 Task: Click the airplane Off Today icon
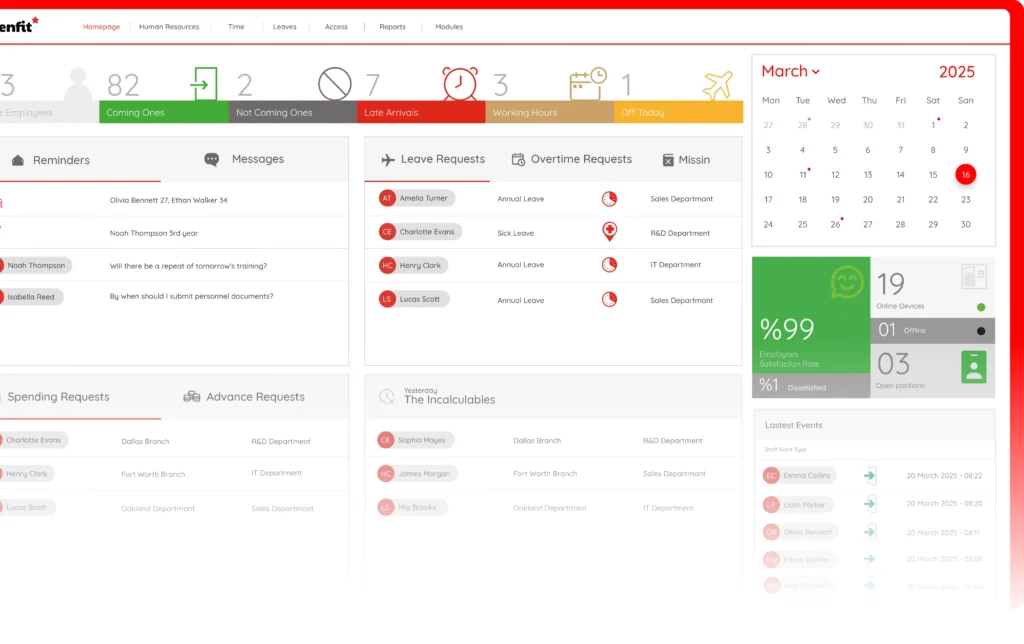pos(717,85)
